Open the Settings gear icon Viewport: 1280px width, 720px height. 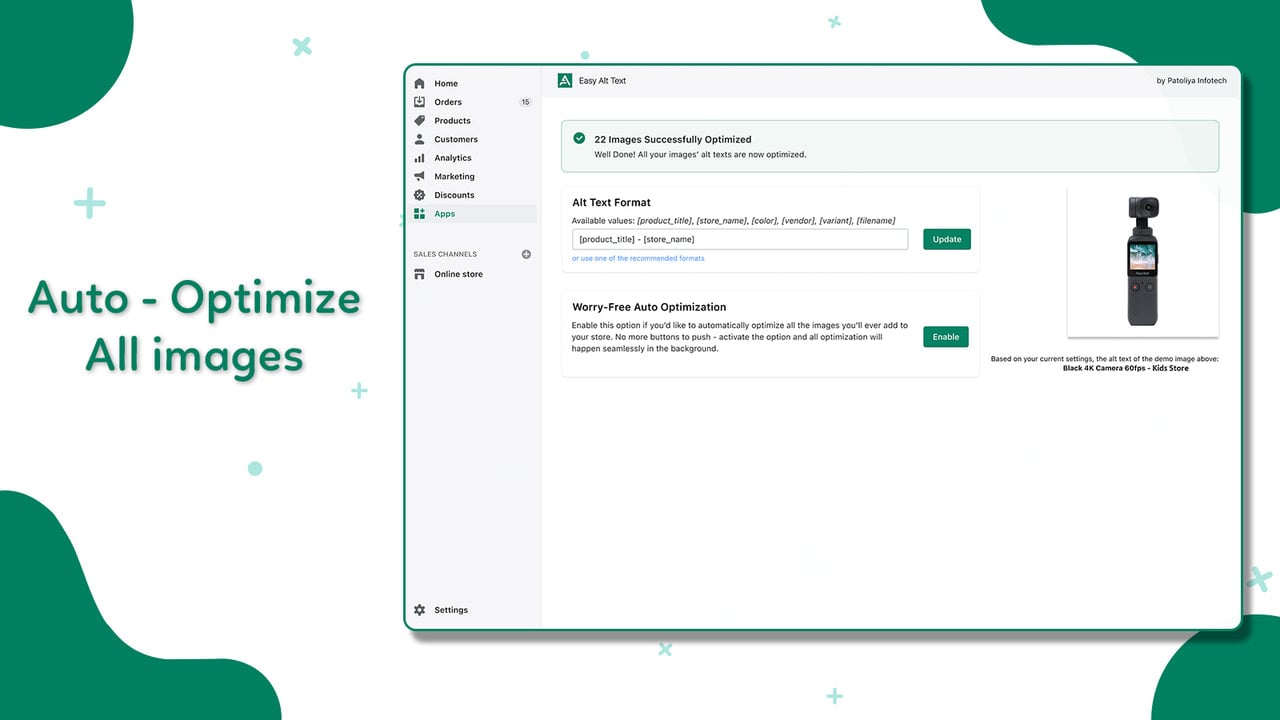coord(420,610)
